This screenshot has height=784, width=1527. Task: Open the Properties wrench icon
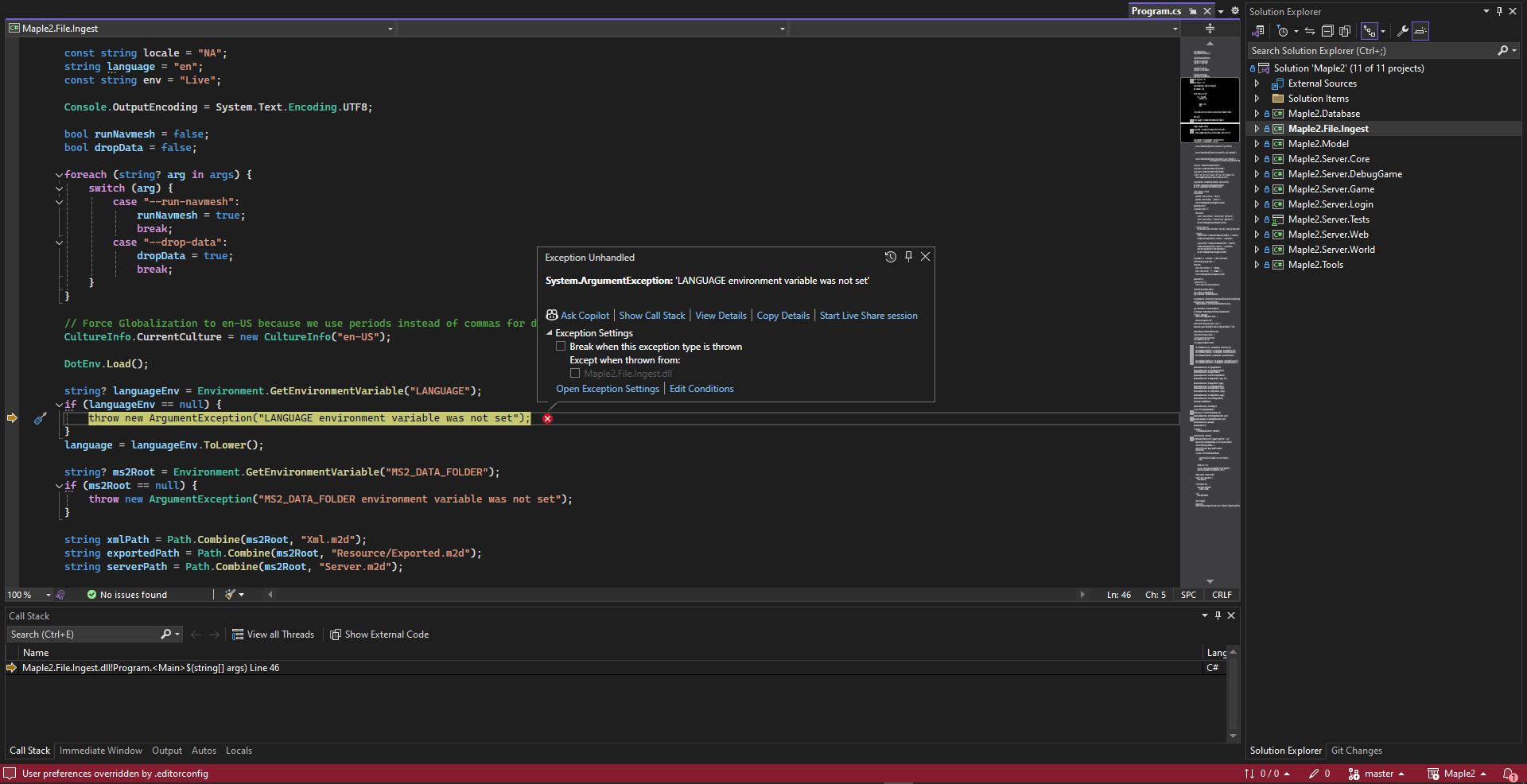tap(1403, 31)
